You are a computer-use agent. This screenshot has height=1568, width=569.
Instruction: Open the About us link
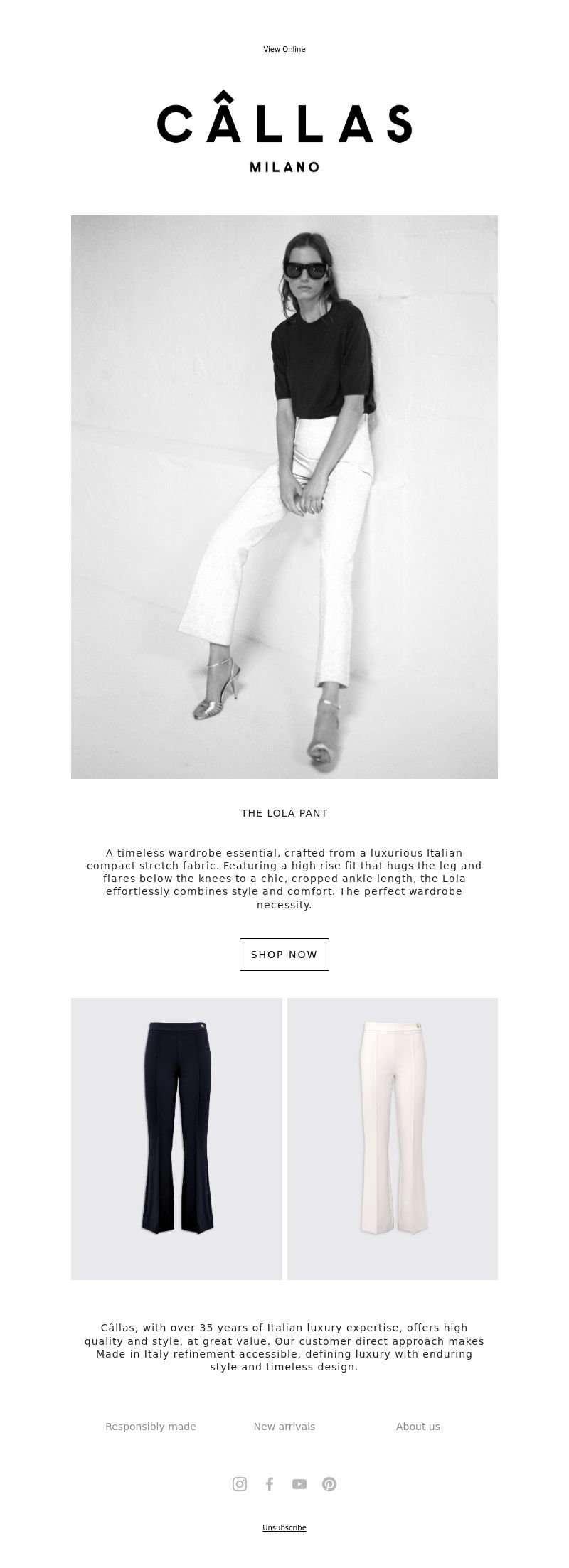pos(418,1427)
